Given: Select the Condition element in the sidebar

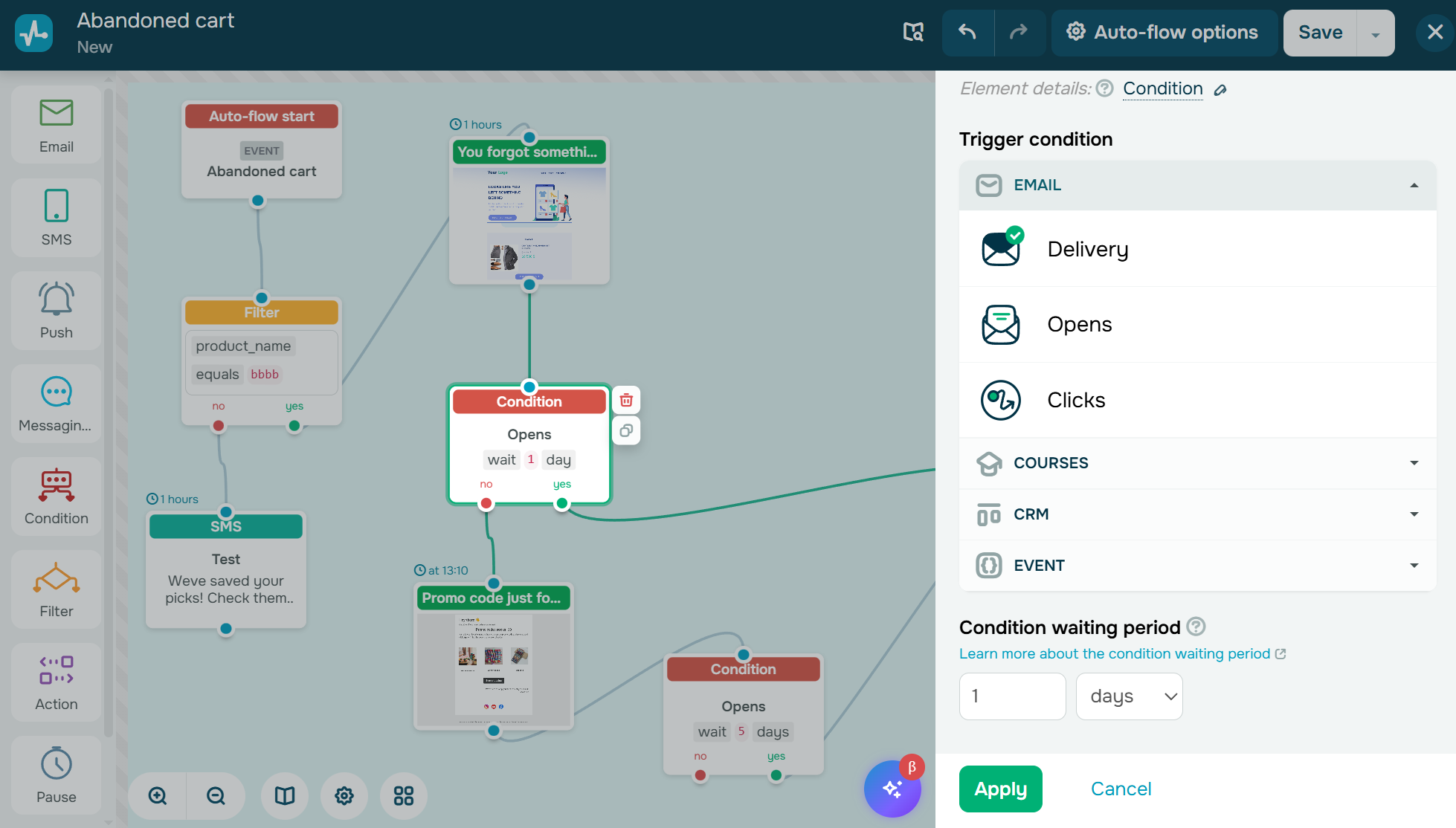Looking at the screenshot, I should point(55,497).
